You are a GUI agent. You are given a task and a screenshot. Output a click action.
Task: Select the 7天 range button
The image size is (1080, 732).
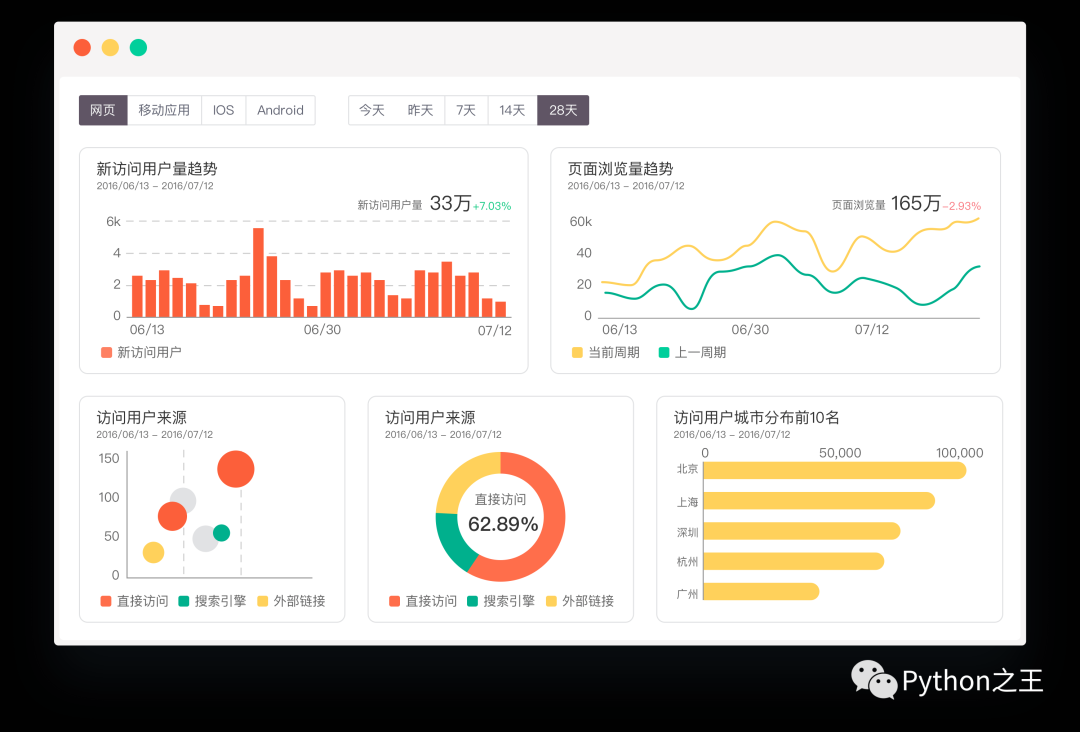tap(466, 110)
